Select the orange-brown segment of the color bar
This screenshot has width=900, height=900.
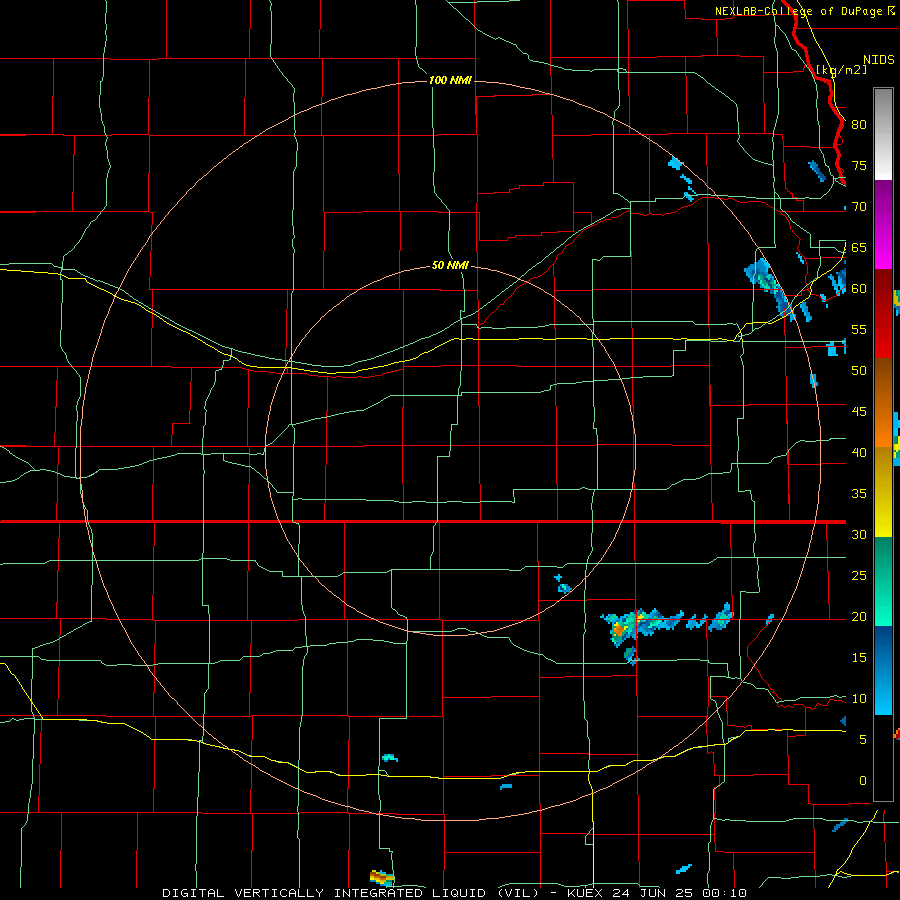(883, 402)
